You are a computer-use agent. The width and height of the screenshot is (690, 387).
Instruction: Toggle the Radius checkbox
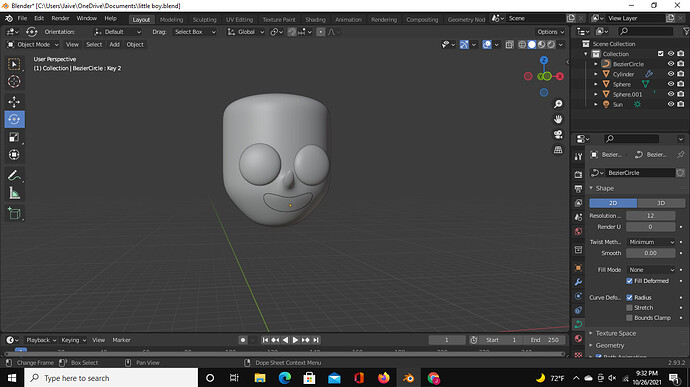pos(629,298)
